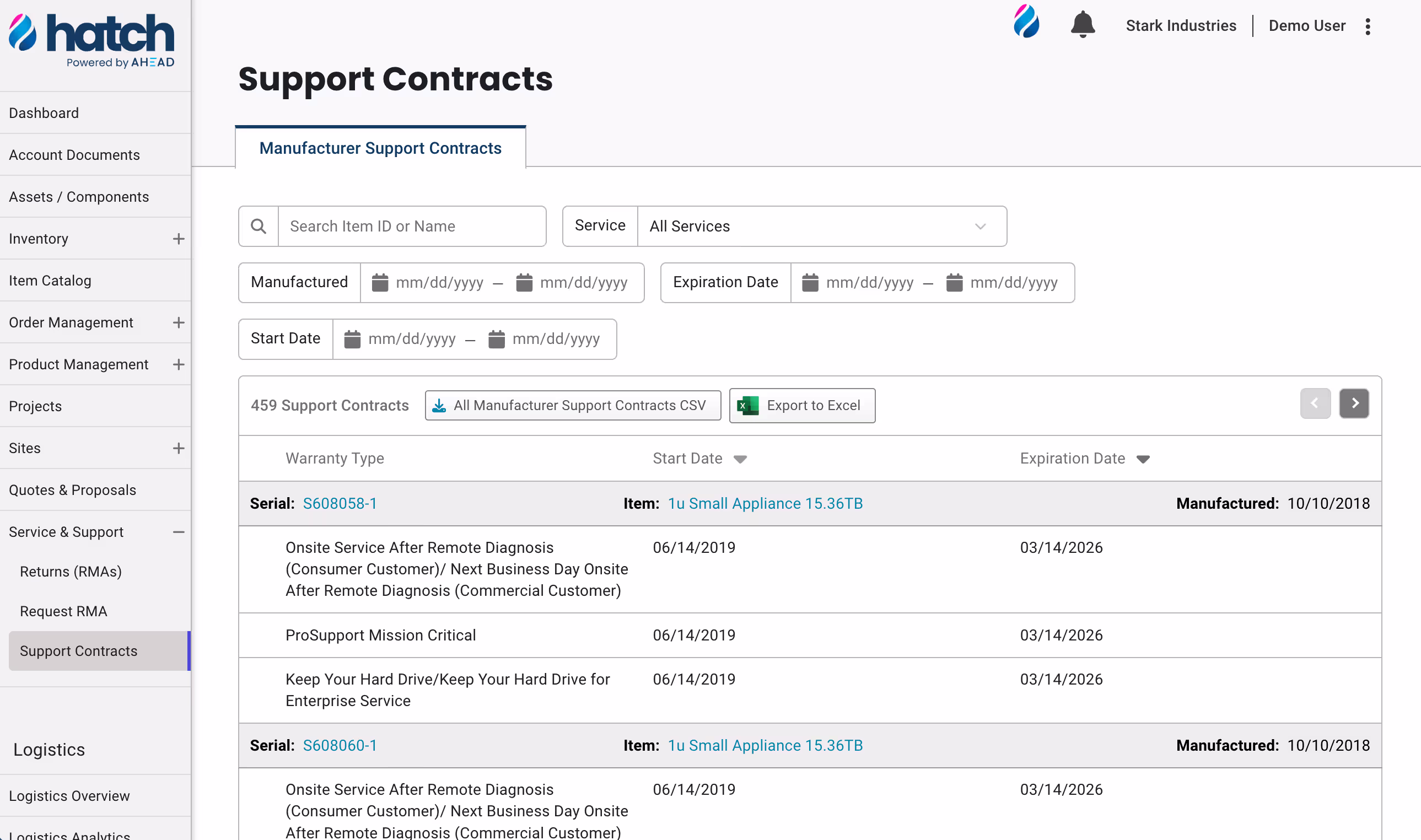
Task: Open Returns (RMAs) in sidebar
Action: pos(71,572)
